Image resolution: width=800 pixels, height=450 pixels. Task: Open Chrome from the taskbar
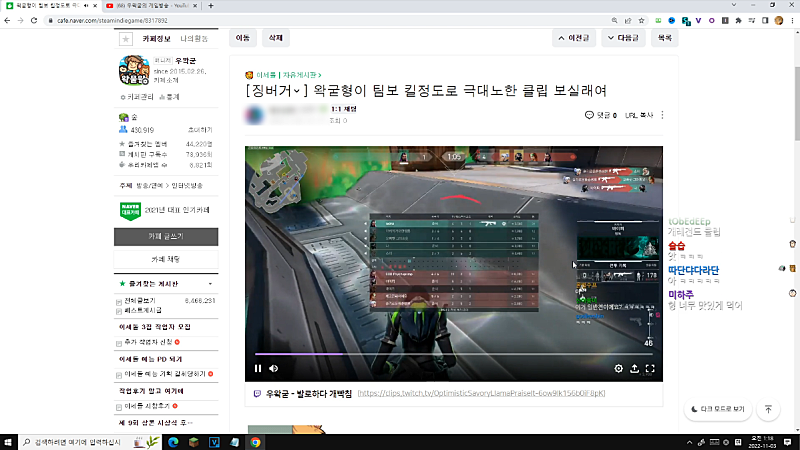(x=255, y=442)
